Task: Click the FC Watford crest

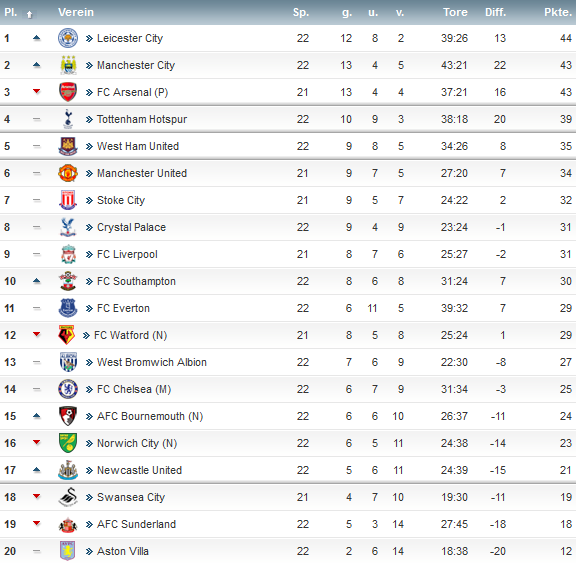Action: tap(66, 335)
